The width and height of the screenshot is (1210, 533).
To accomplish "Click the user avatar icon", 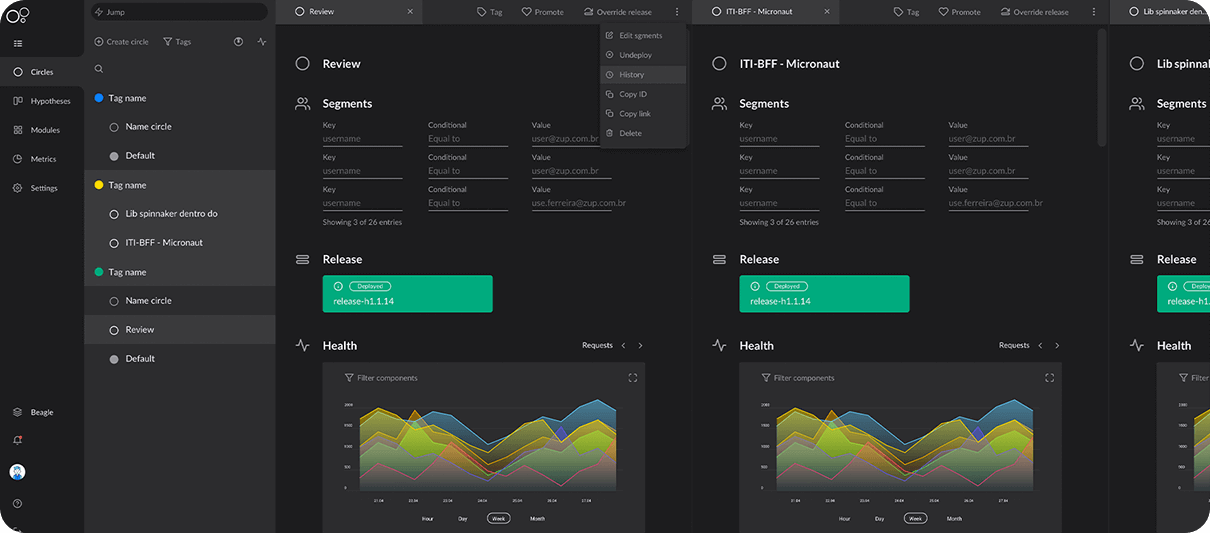I will (18, 472).
